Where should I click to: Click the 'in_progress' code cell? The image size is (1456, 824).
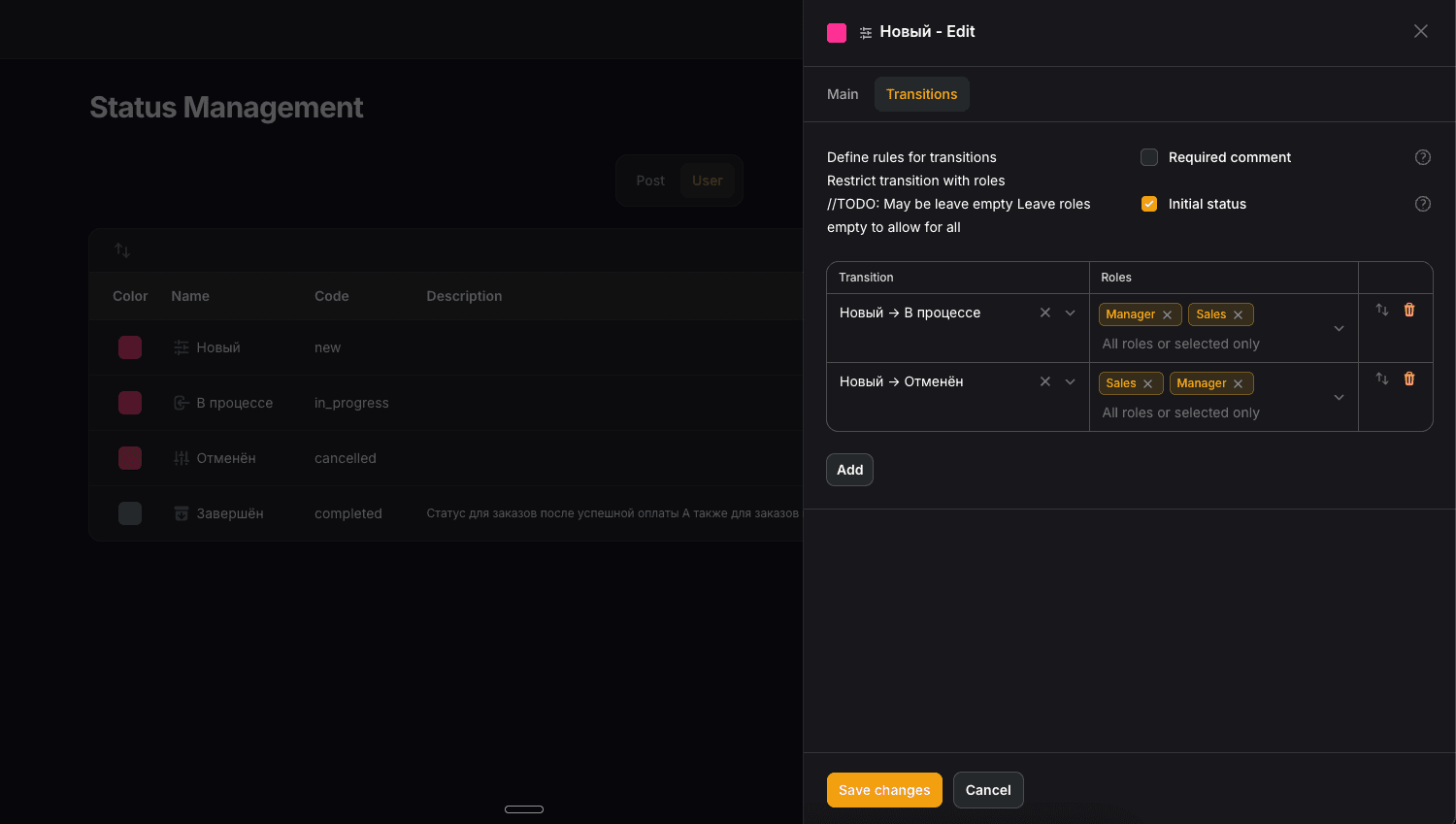click(351, 403)
